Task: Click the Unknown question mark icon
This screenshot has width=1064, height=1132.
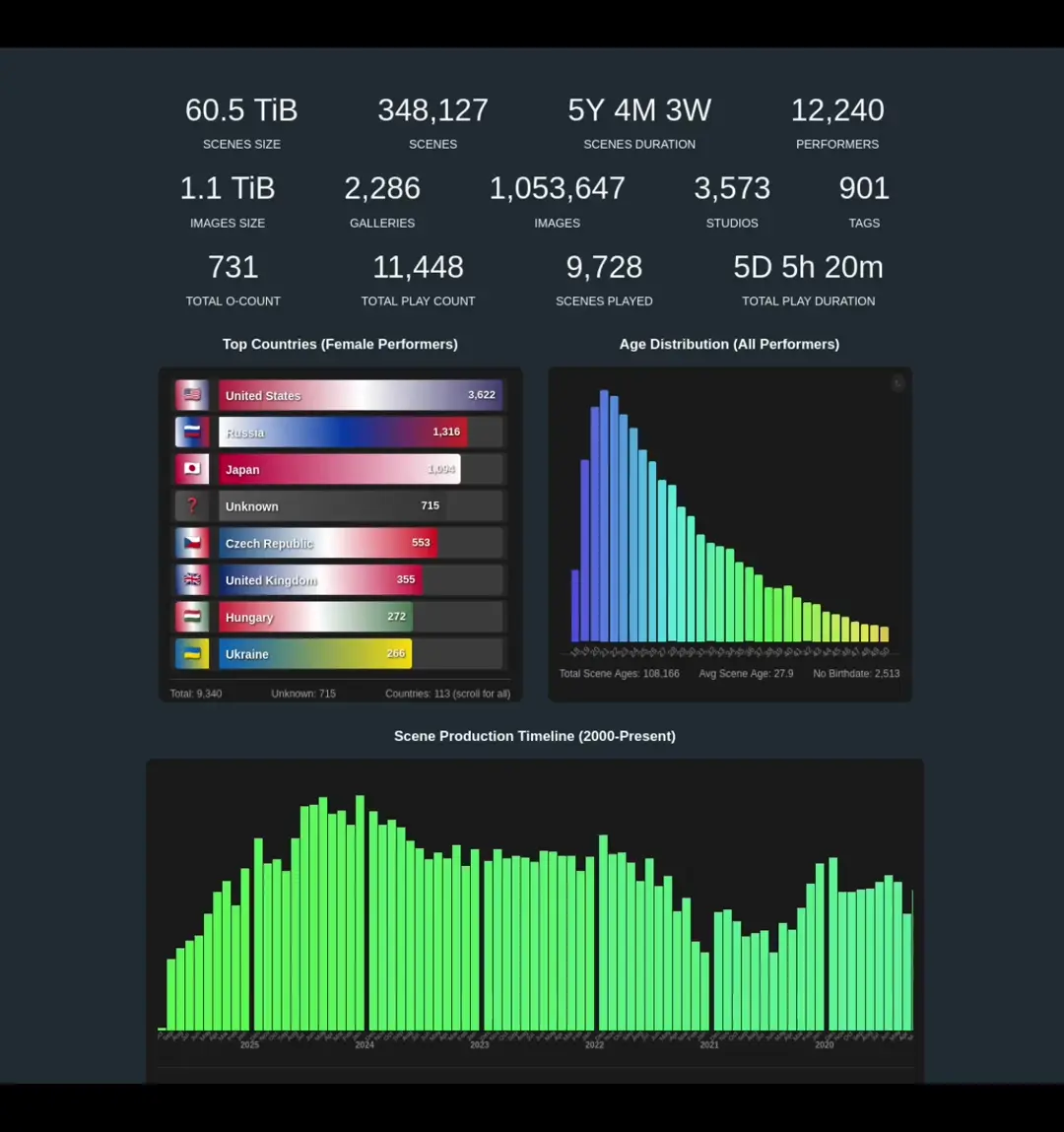Action: click(192, 505)
